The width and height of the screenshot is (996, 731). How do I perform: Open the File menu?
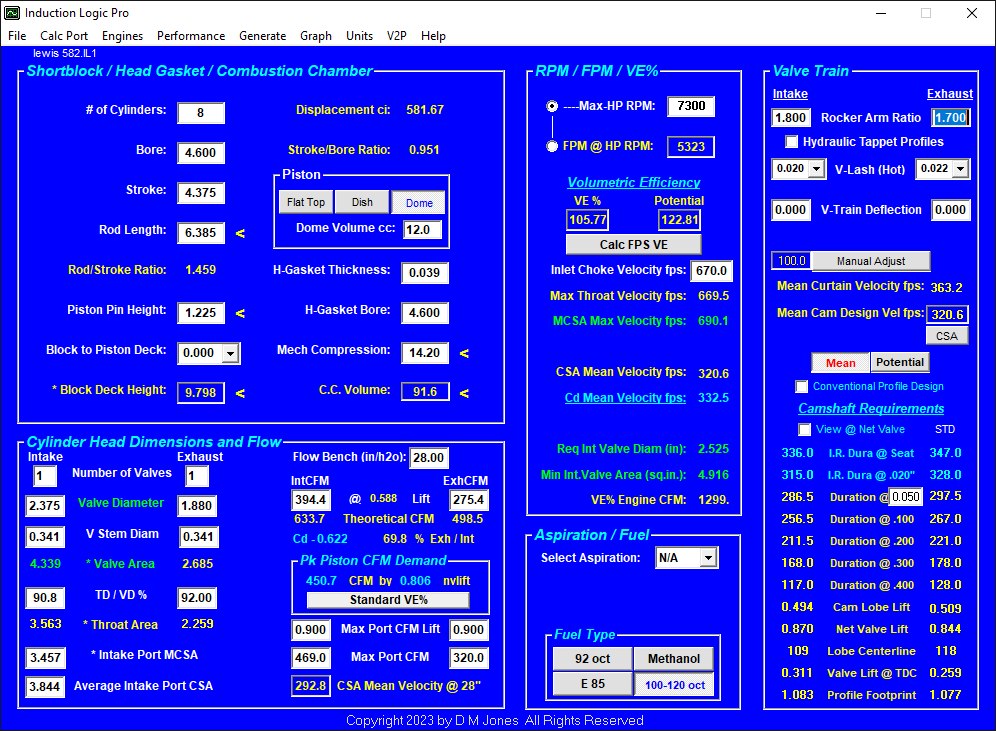[x=17, y=36]
